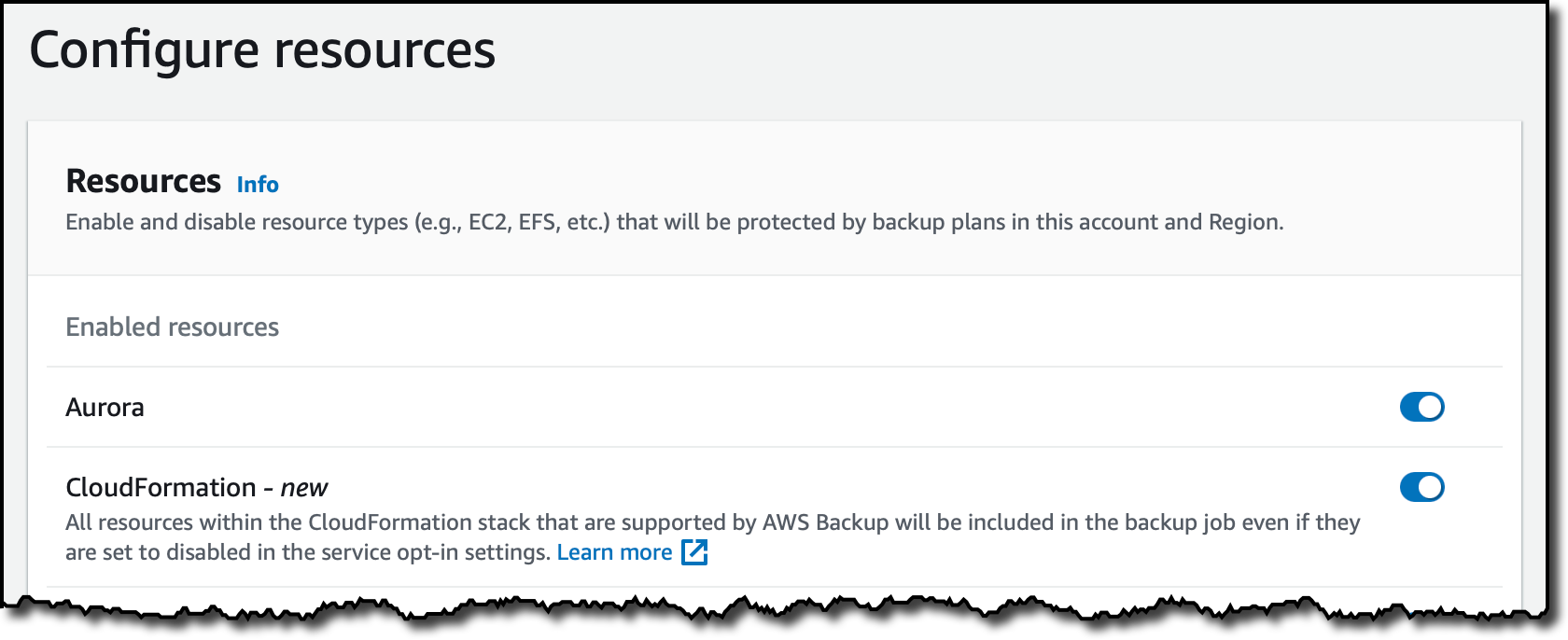Click the Enabled resources column header

pyautogui.click(x=172, y=327)
